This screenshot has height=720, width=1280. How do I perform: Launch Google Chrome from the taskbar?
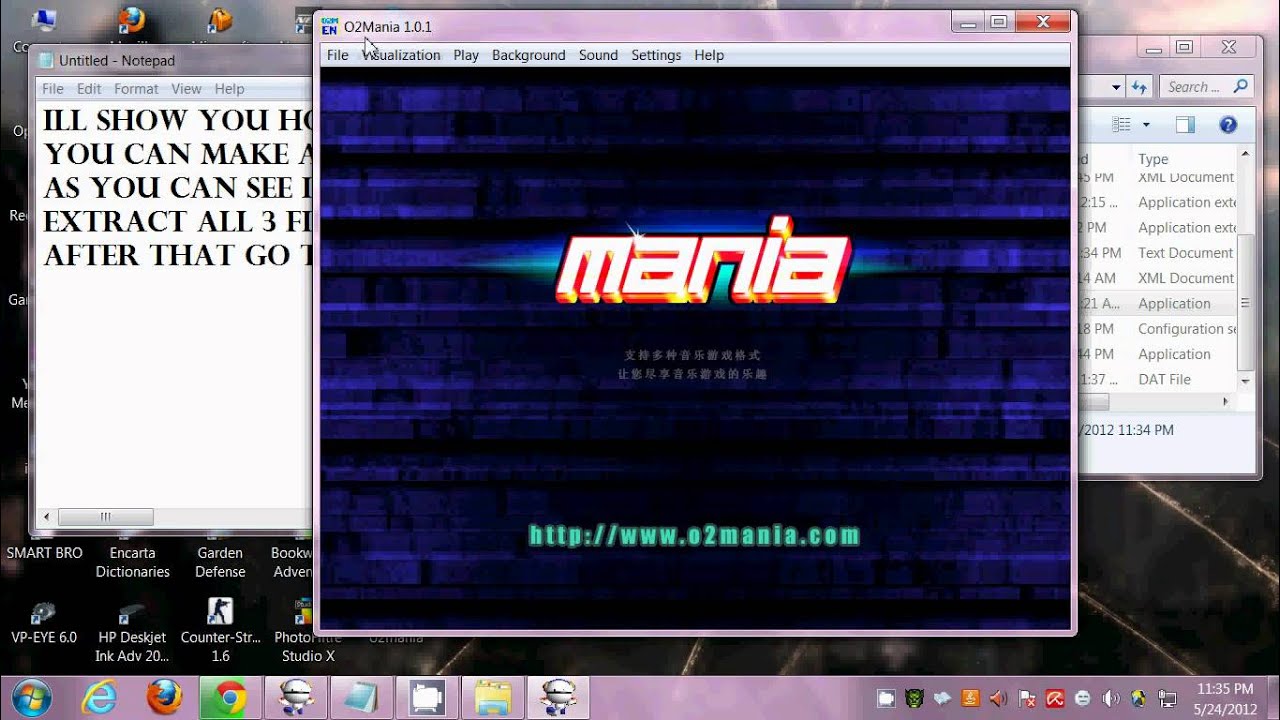coord(230,697)
